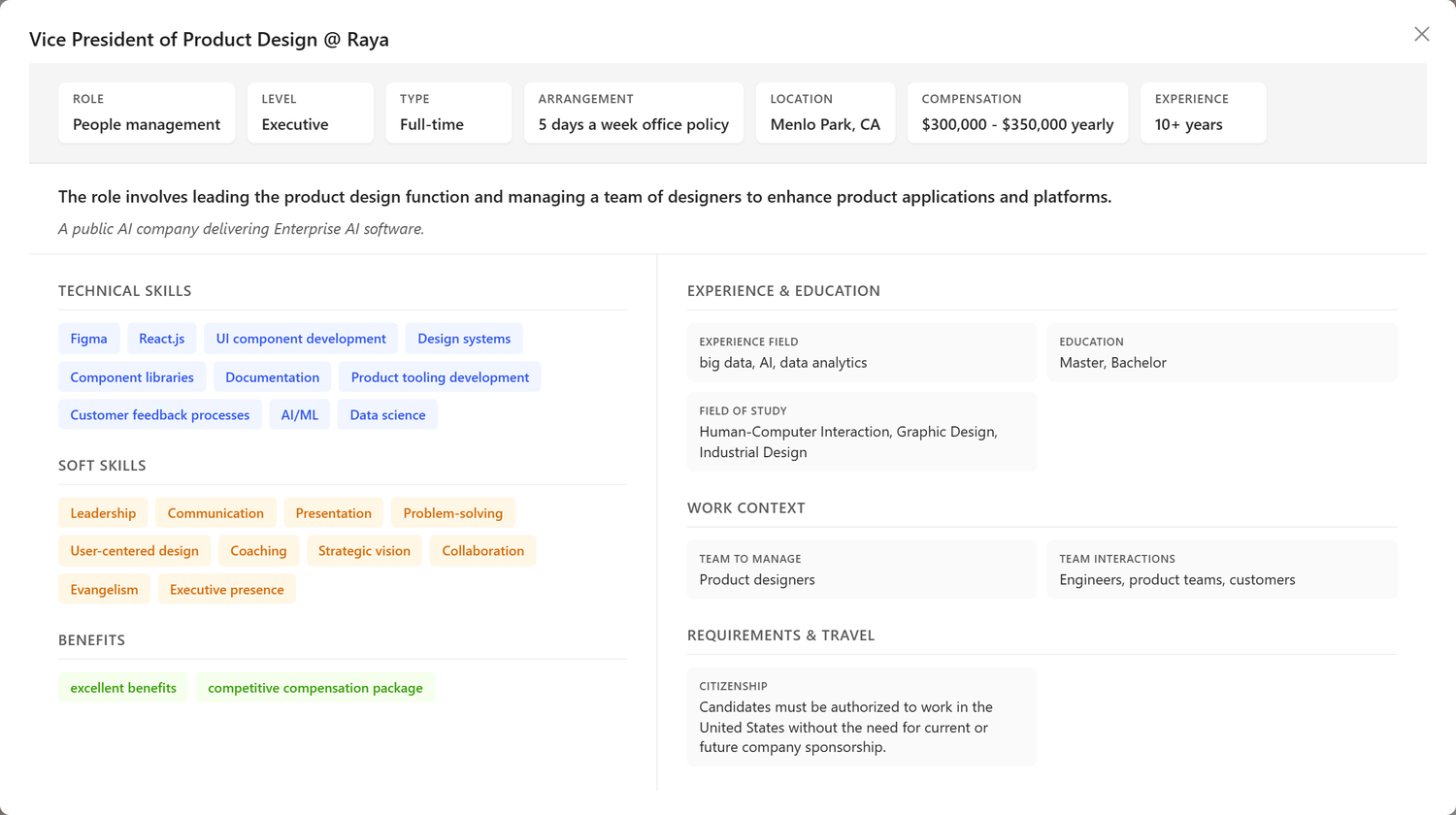Click the Citizenship requirement card
The image size is (1456, 815).
click(x=862, y=717)
